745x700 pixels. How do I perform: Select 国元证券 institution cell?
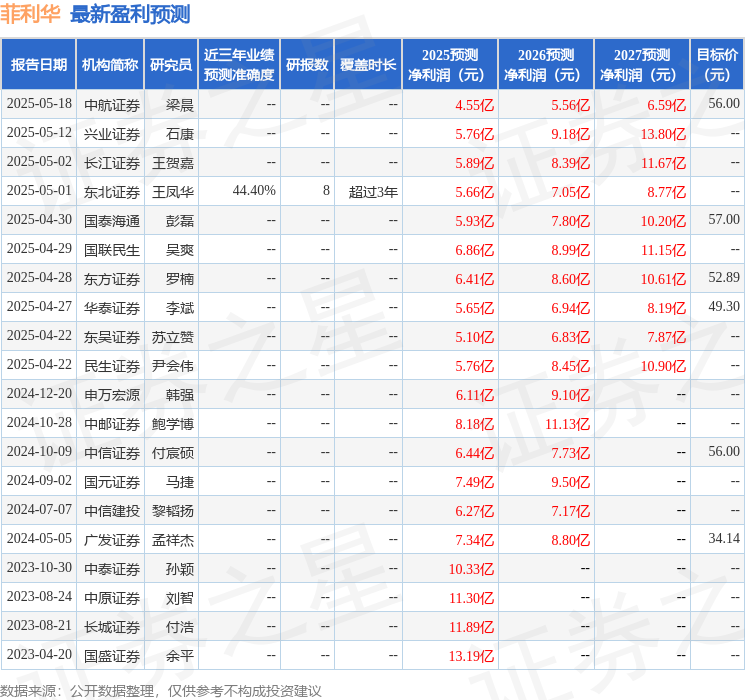(112, 482)
